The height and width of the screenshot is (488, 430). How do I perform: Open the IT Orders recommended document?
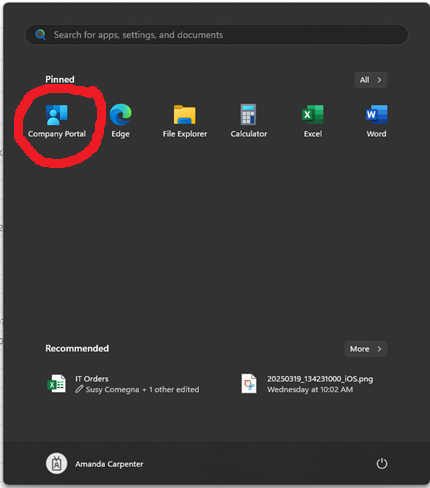tap(123, 384)
